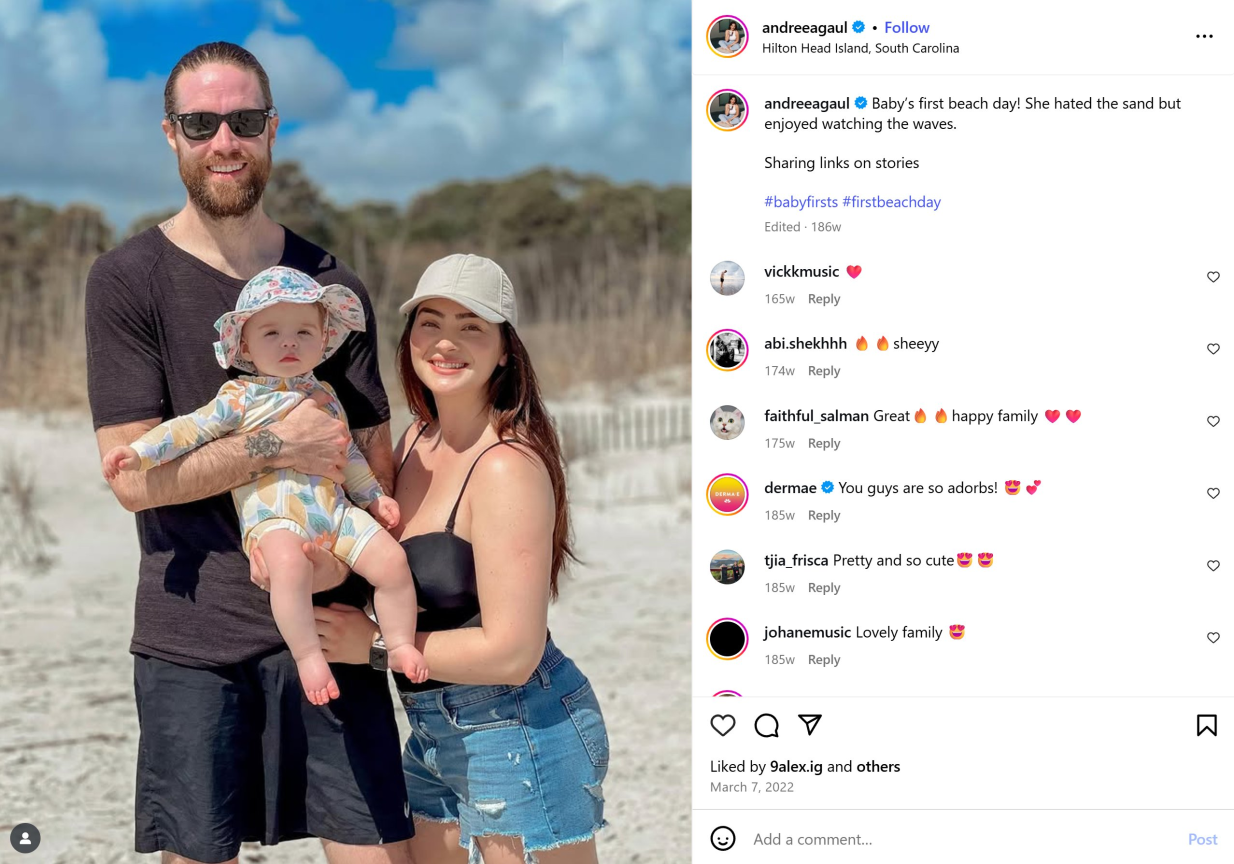Like vickkmusic's comment
Image resolution: width=1234 pixels, height=864 pixels.
[x=1213, y=277]
